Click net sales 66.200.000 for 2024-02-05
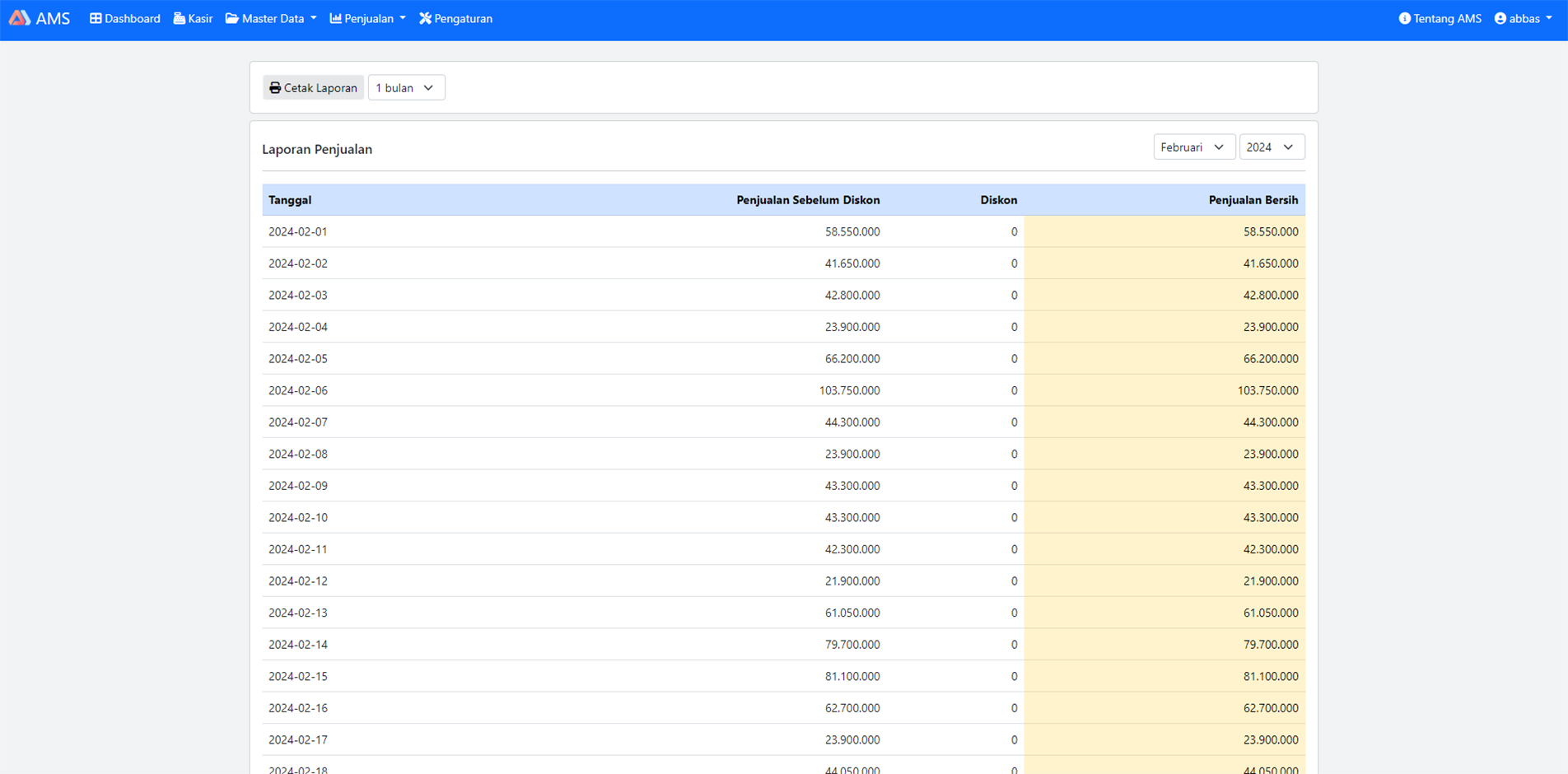1568x774 pixels. click(x=1271, y=358)
